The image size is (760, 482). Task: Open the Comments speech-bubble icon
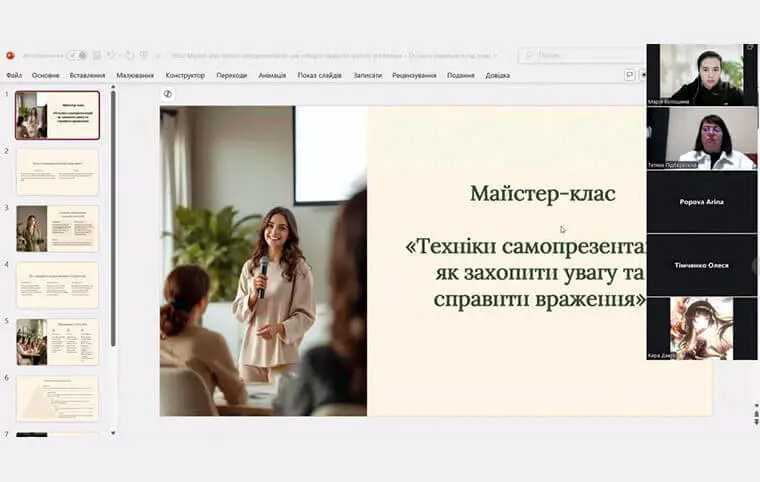coord(630,75)
